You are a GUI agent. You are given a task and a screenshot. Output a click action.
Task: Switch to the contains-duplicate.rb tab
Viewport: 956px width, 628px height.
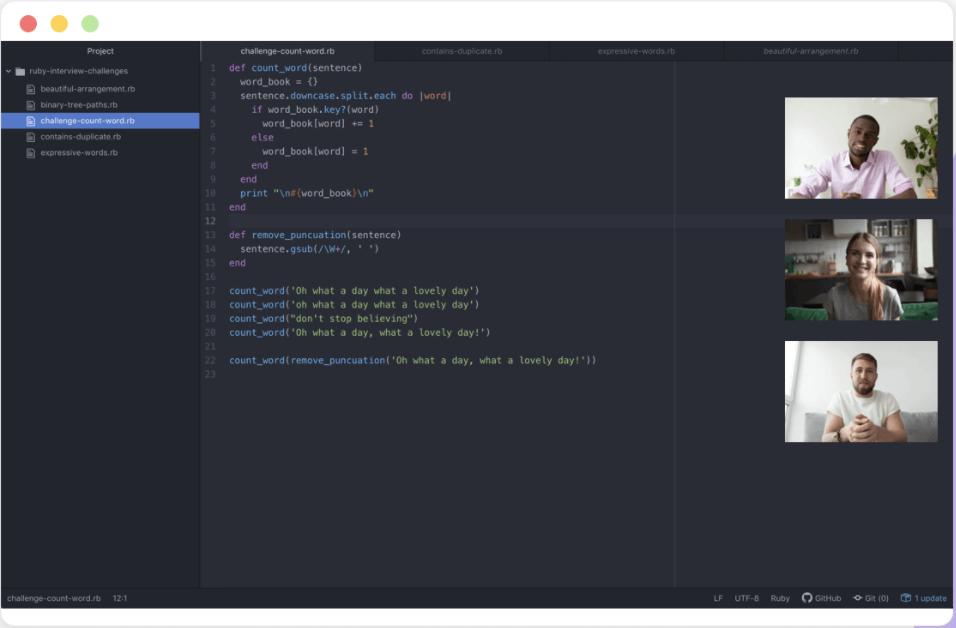[461, 51]
